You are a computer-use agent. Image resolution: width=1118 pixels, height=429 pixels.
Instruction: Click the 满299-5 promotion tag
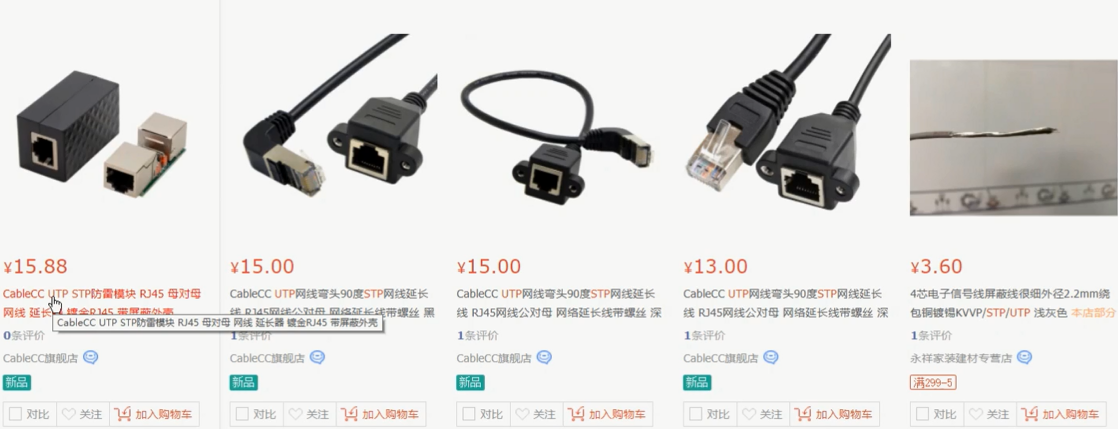933,382
